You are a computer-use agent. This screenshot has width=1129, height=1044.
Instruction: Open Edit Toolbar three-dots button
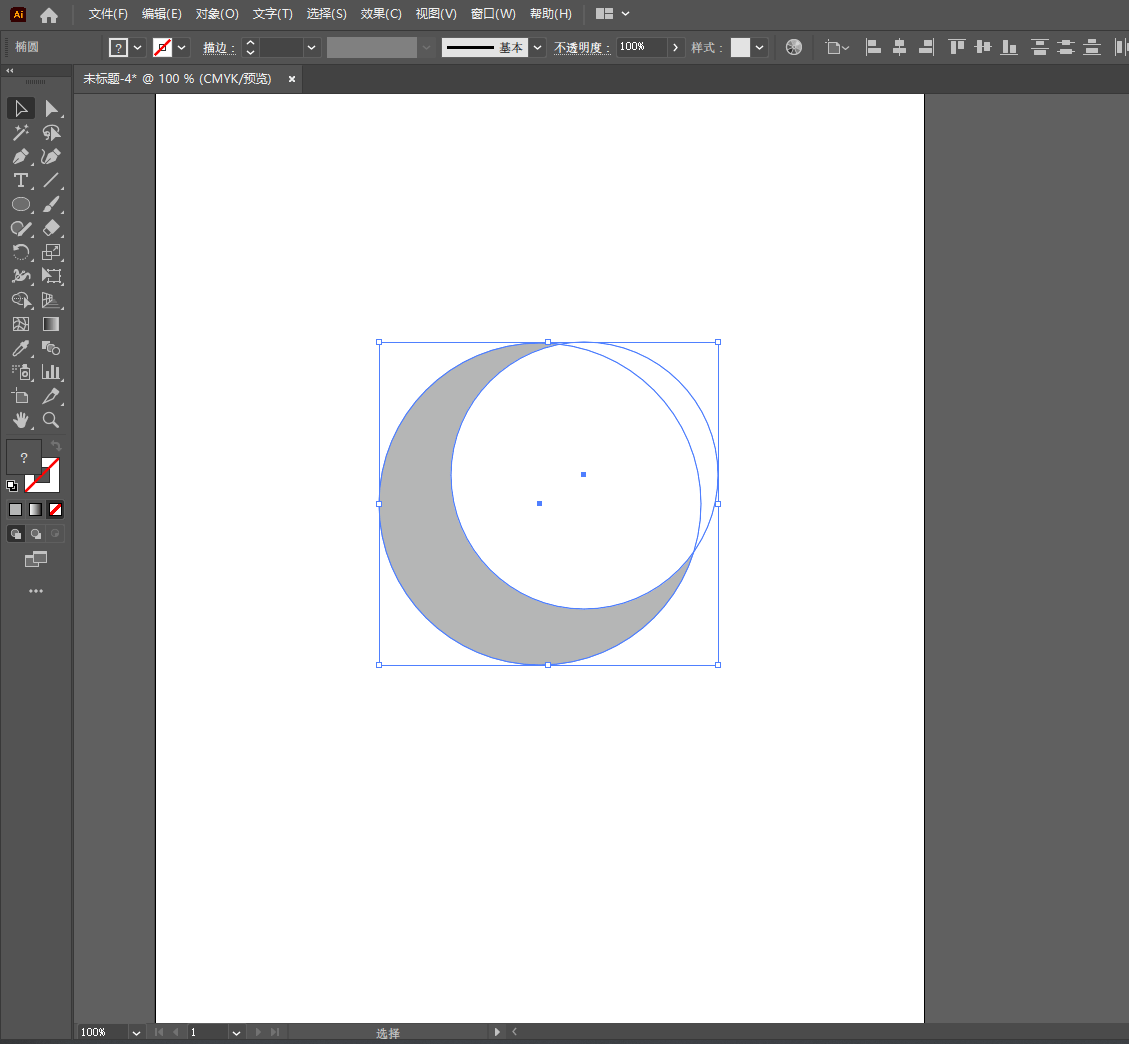click(x=36, y=591)
